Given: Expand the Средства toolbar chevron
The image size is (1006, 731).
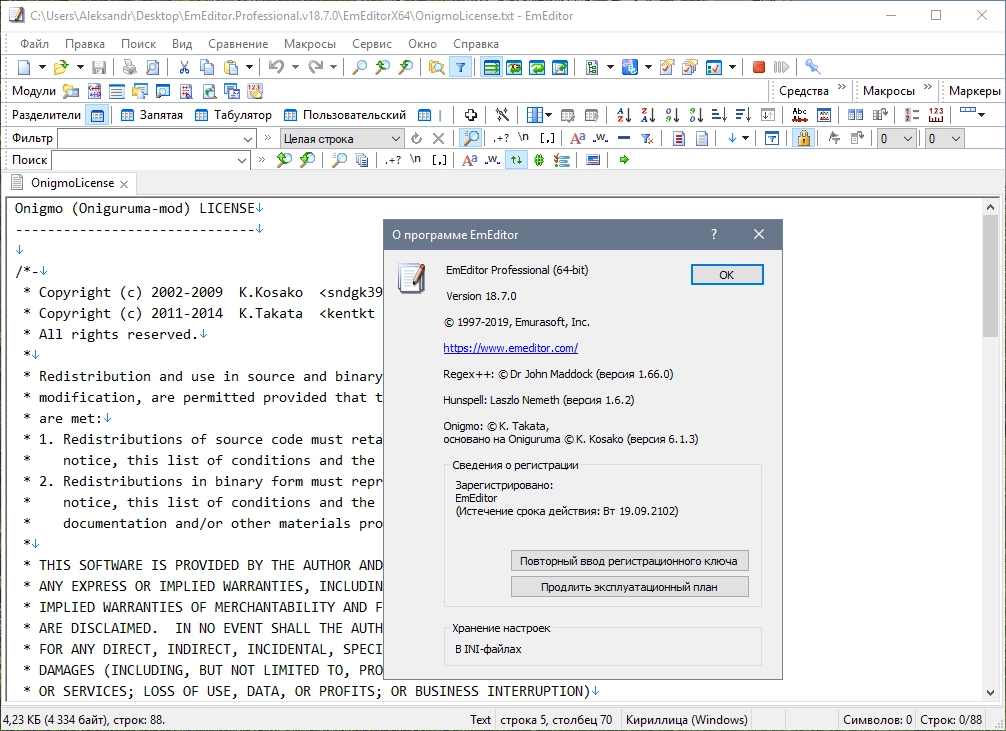Looking at the screenshot, I should [x=842, y=87].
